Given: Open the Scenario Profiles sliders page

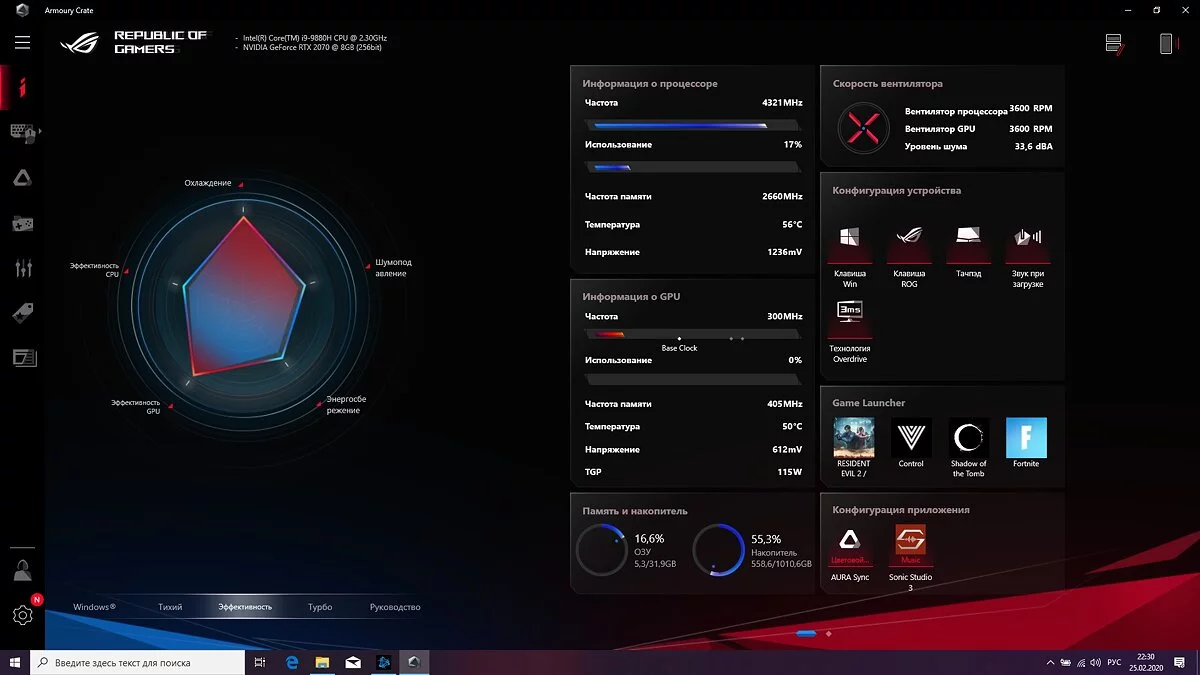Looking at the screenshot, I should coord(24,268).
